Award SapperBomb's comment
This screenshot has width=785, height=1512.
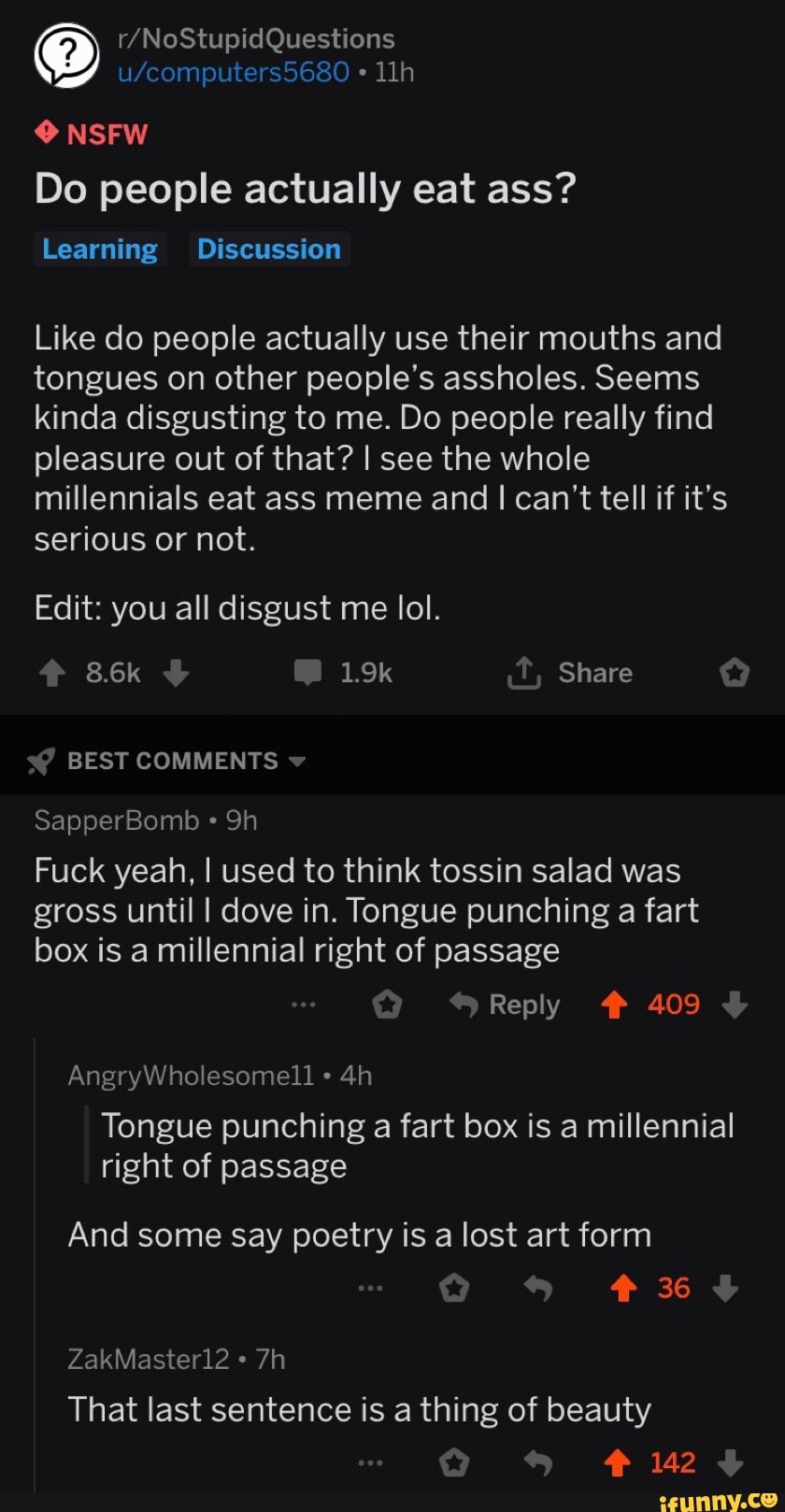pyautogui.click(x=387, y=1006)
